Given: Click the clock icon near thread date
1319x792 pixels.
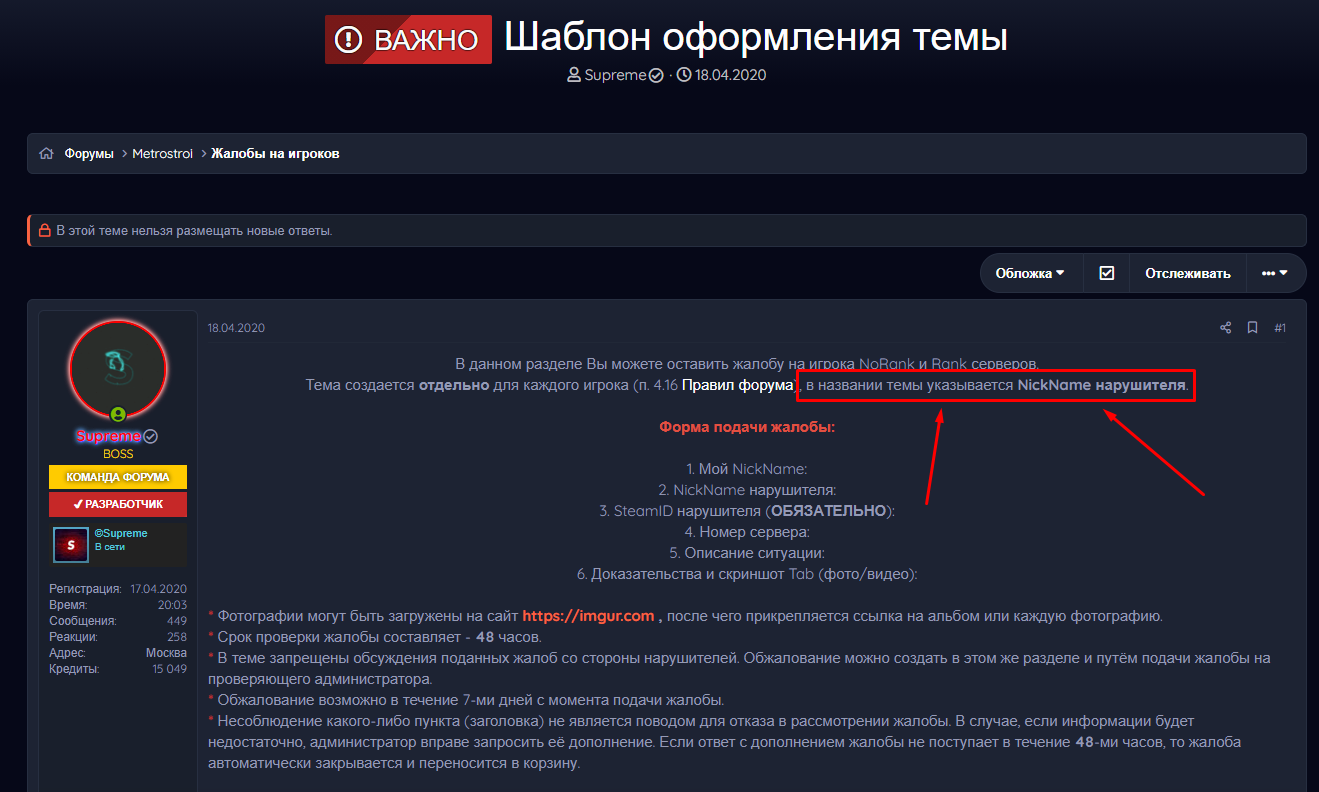Looking at the screenshot, I should click(684, 75).
